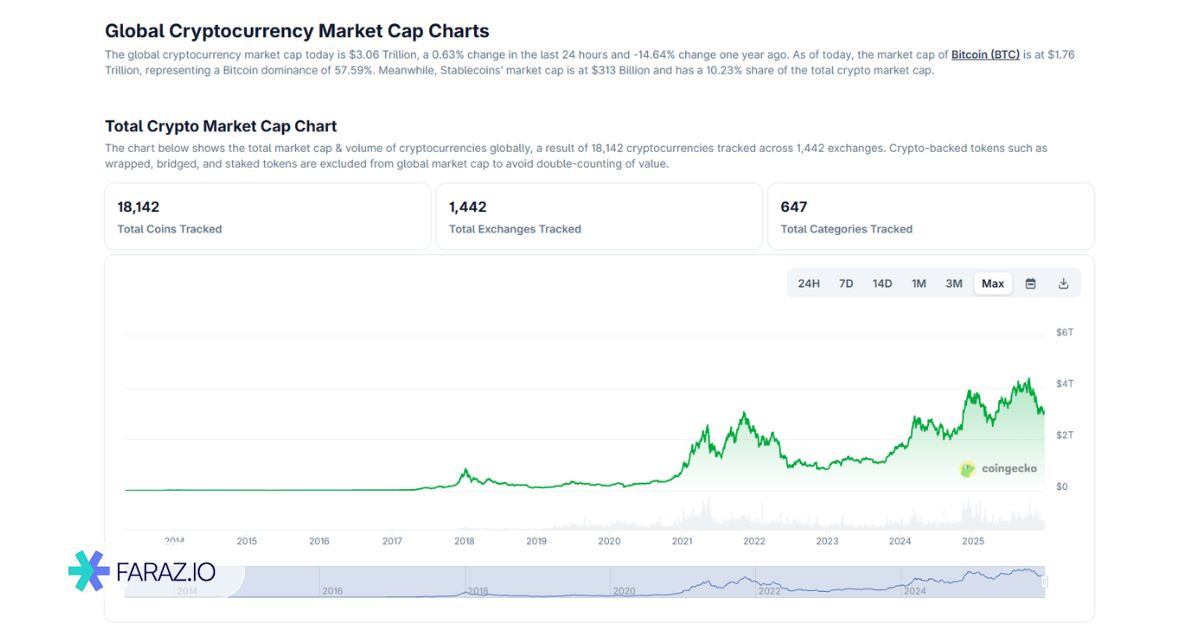Click the Total Coins Tracked card
1200x630 pixels.
tap(268, 216)
